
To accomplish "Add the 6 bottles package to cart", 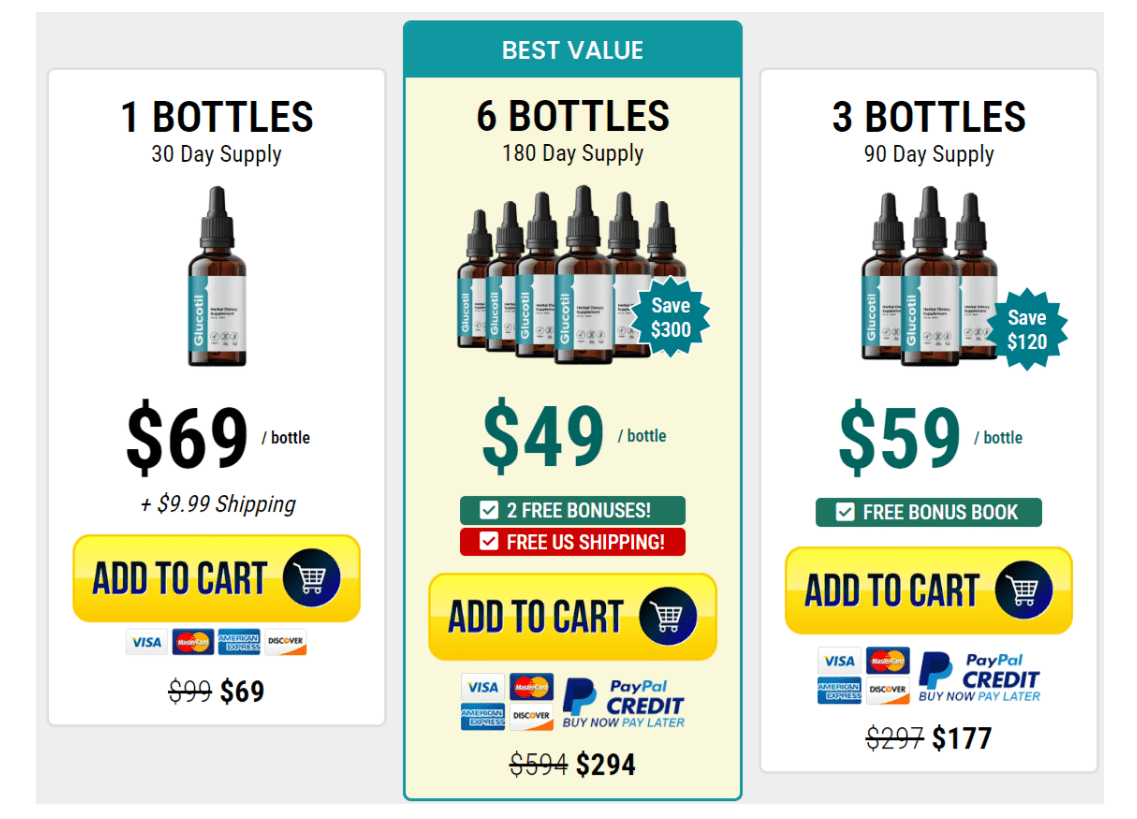I will (x=572, y=617).
